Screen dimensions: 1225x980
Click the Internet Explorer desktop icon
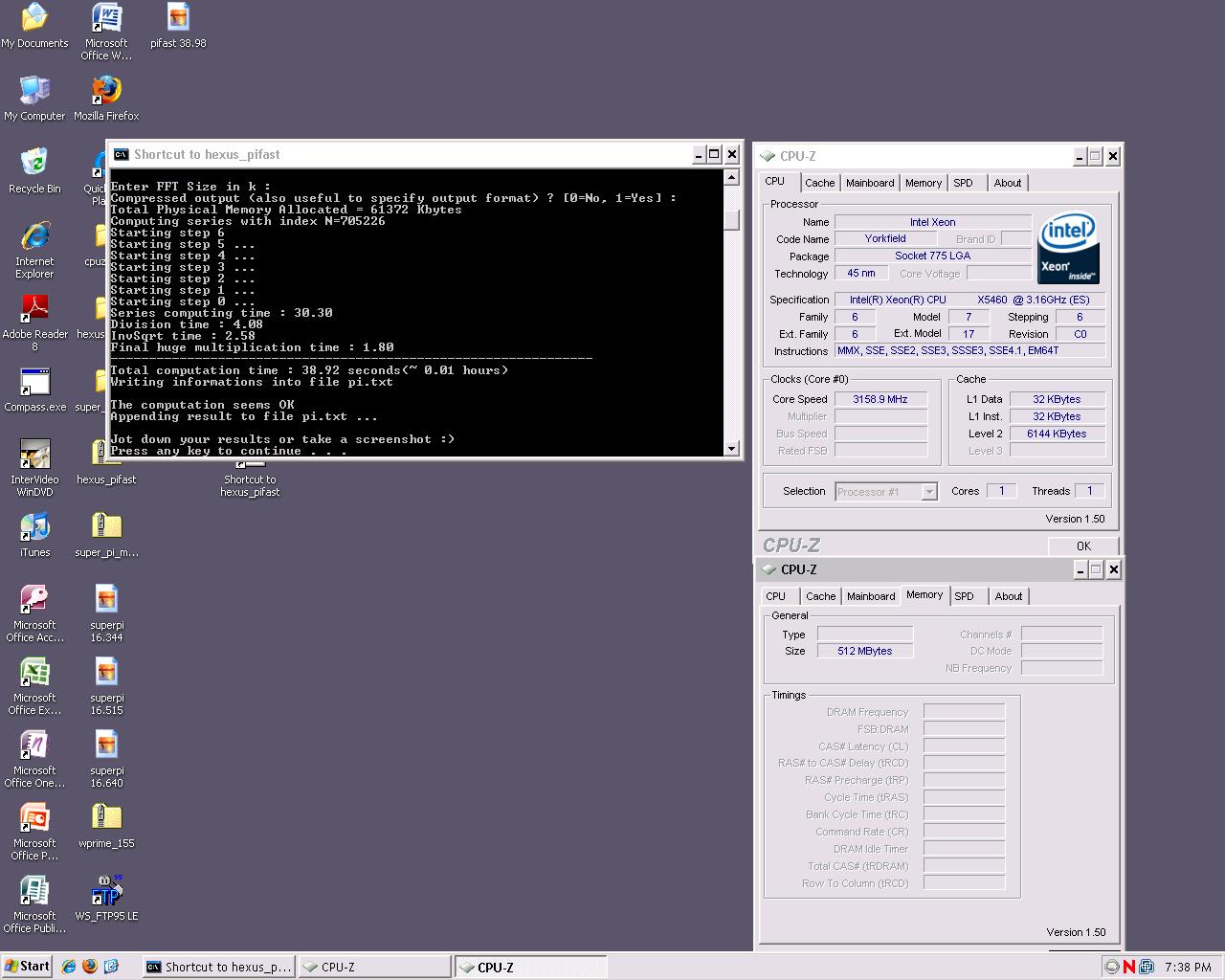[34, 250]
